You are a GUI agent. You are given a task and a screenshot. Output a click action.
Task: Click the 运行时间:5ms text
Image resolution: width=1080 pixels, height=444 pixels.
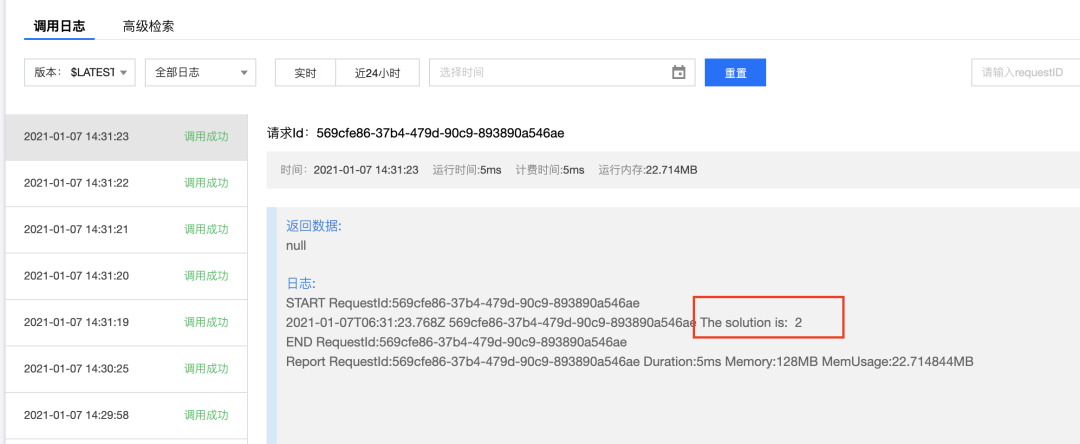(467, 169)
